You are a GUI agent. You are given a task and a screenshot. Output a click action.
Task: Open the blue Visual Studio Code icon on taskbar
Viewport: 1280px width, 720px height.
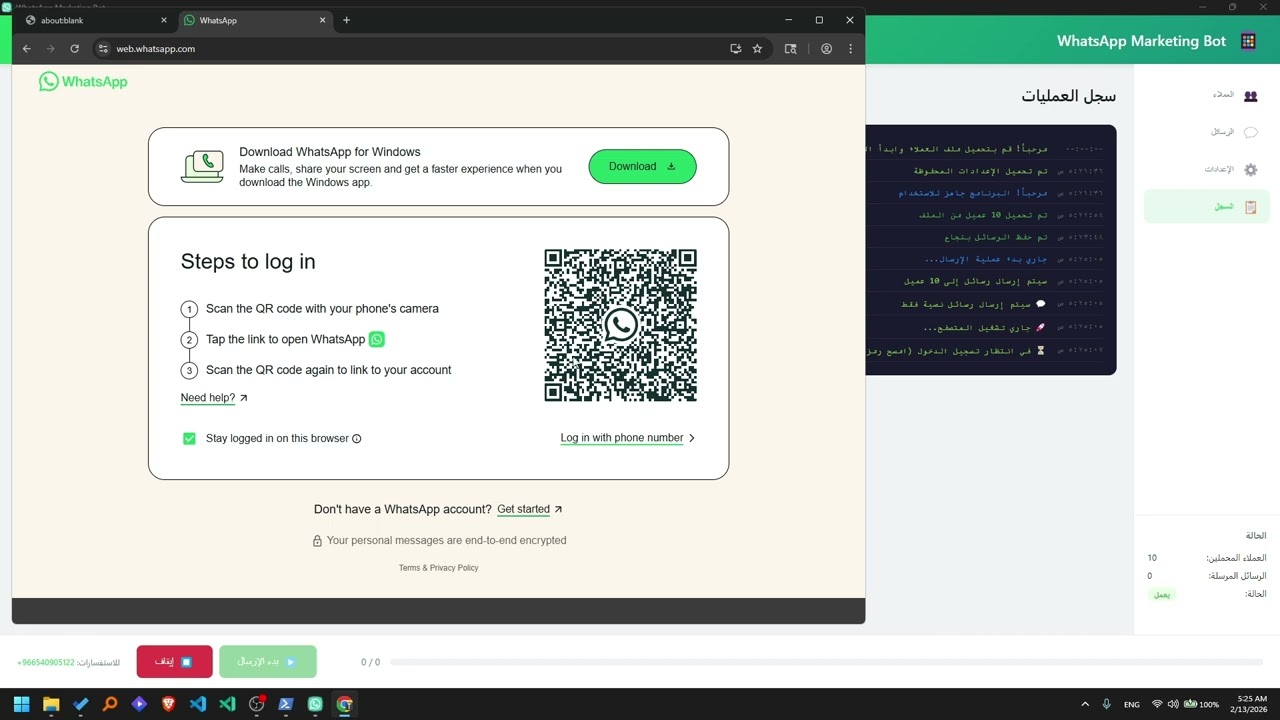[198, 704]
